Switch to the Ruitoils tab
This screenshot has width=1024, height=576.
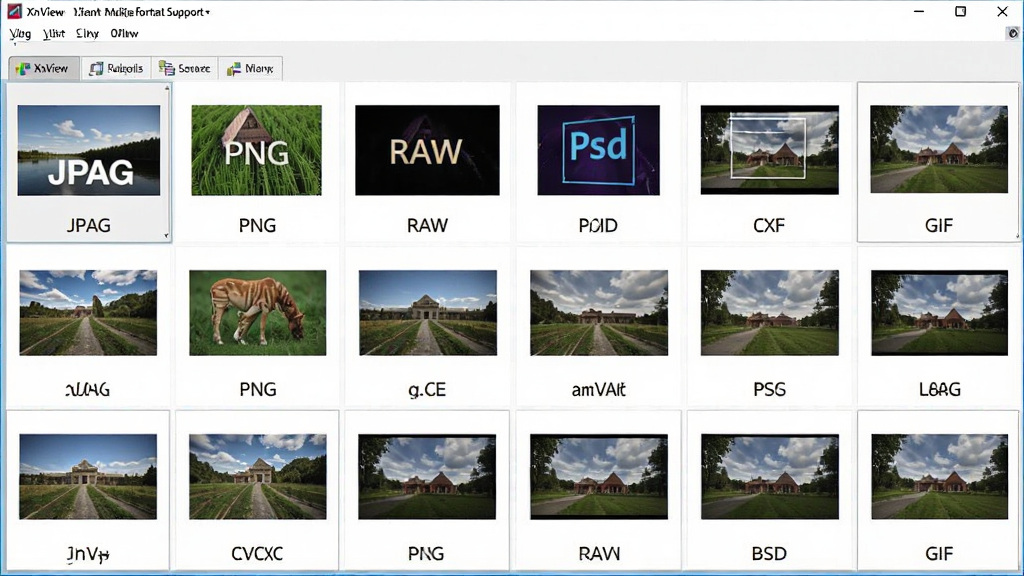click(116, 69)
